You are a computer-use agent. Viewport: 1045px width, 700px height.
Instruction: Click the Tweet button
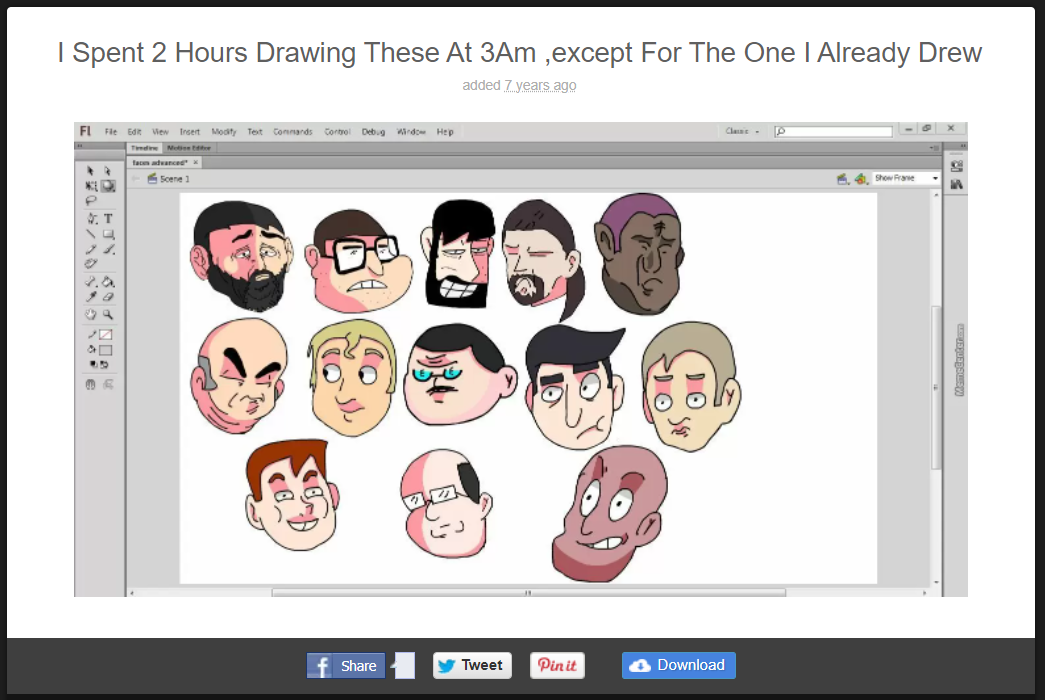(x=472, y=665)
